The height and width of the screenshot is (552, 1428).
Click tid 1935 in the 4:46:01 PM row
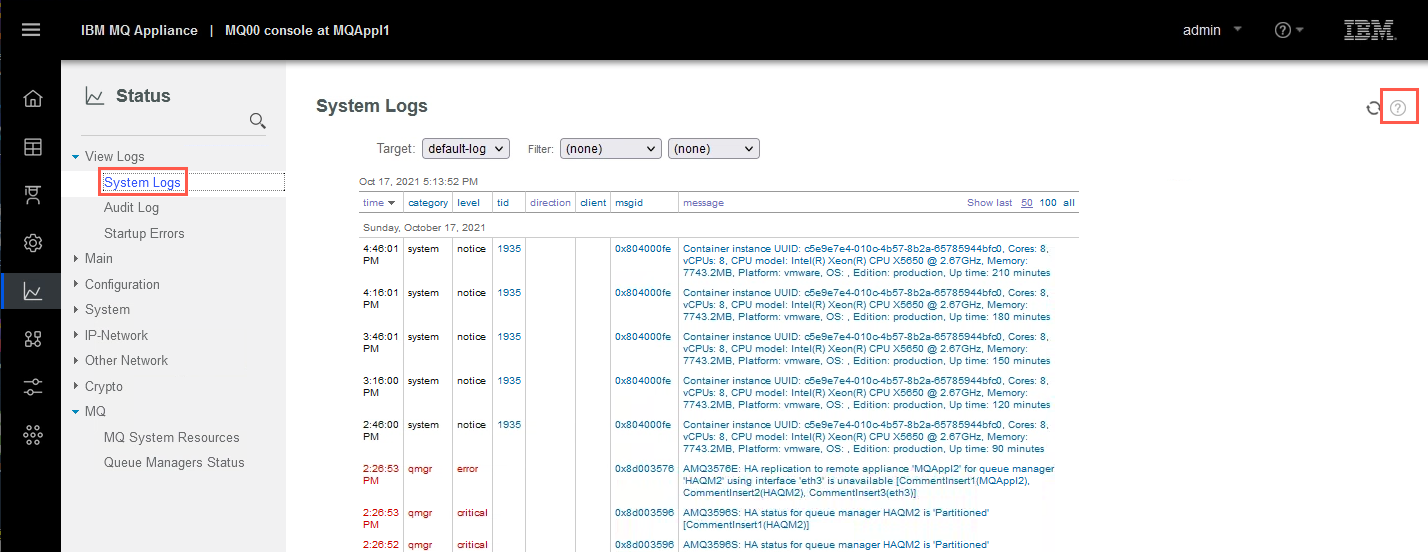click(x=509, y=249)
